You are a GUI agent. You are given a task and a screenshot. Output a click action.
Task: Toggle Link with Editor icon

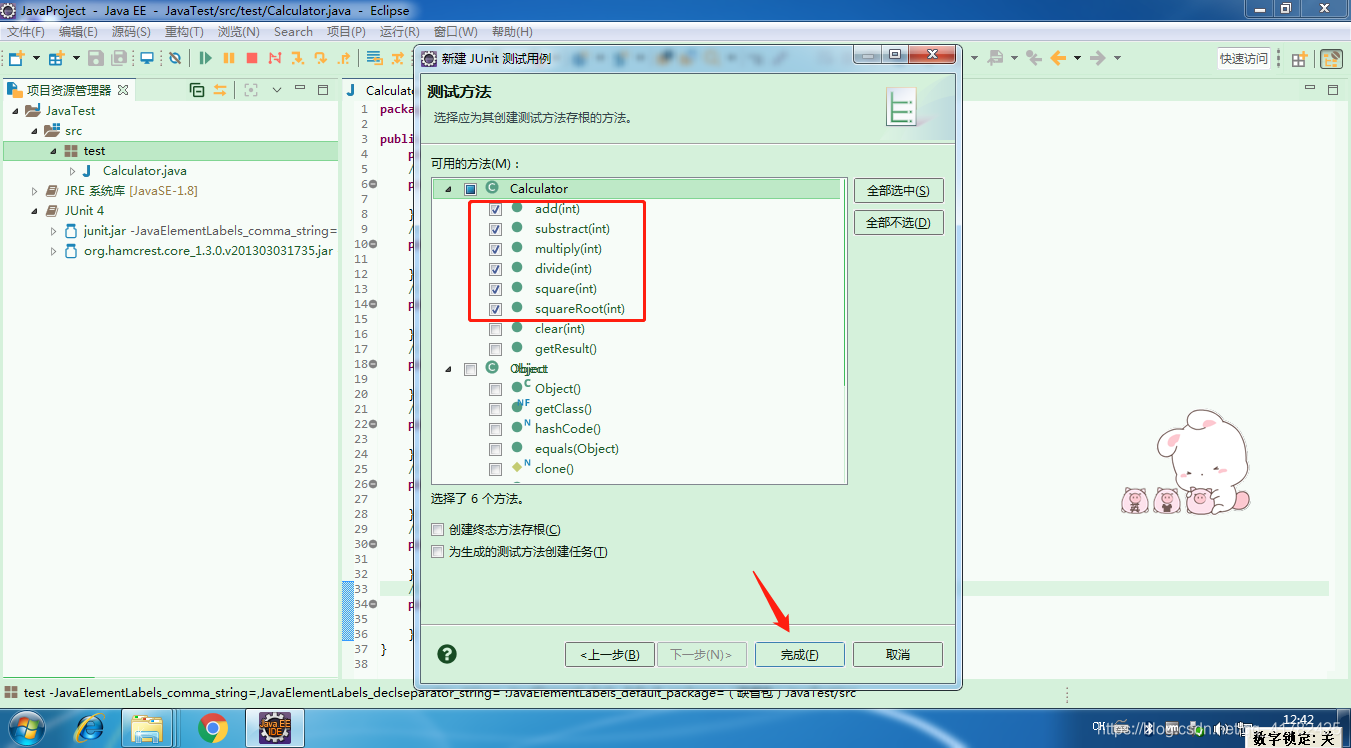coord(220,90)
